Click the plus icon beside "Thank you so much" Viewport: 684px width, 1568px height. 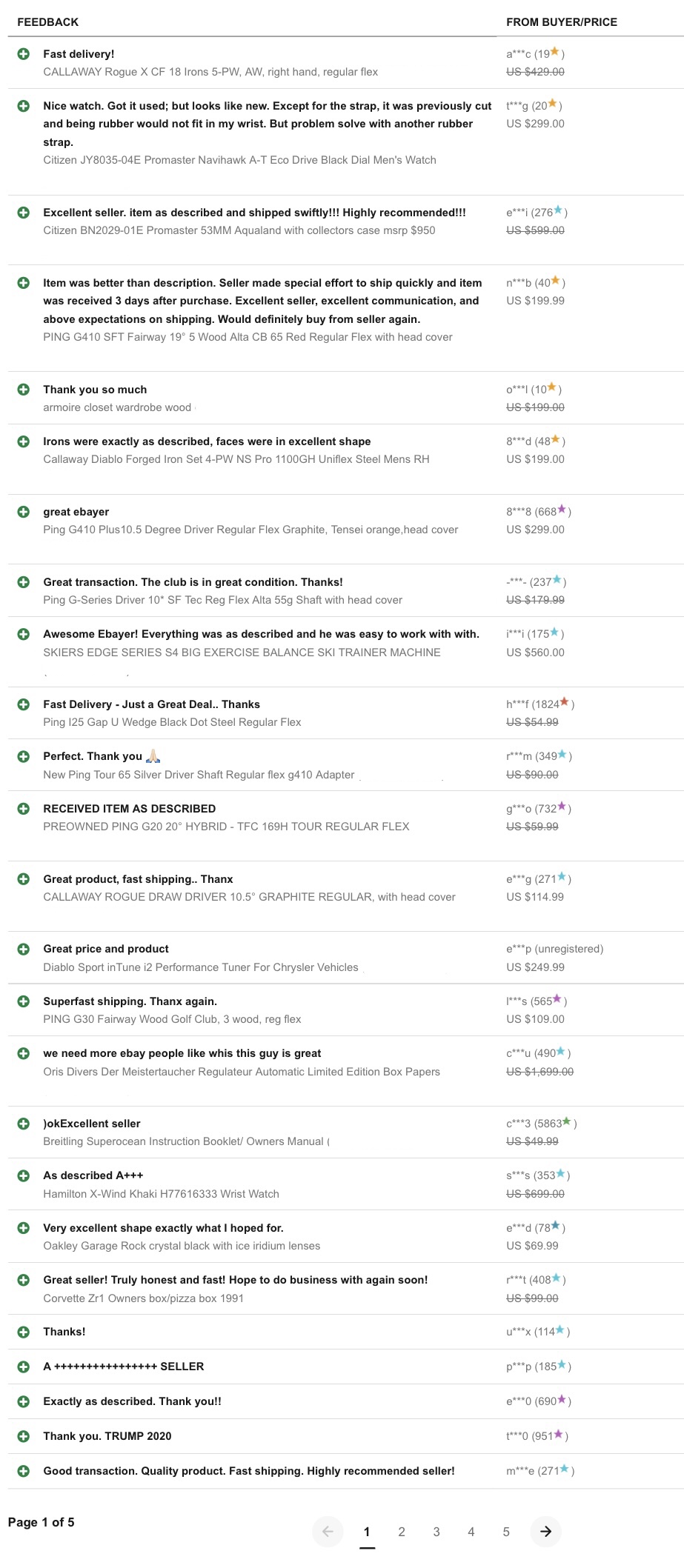click(x=24, y=390)
